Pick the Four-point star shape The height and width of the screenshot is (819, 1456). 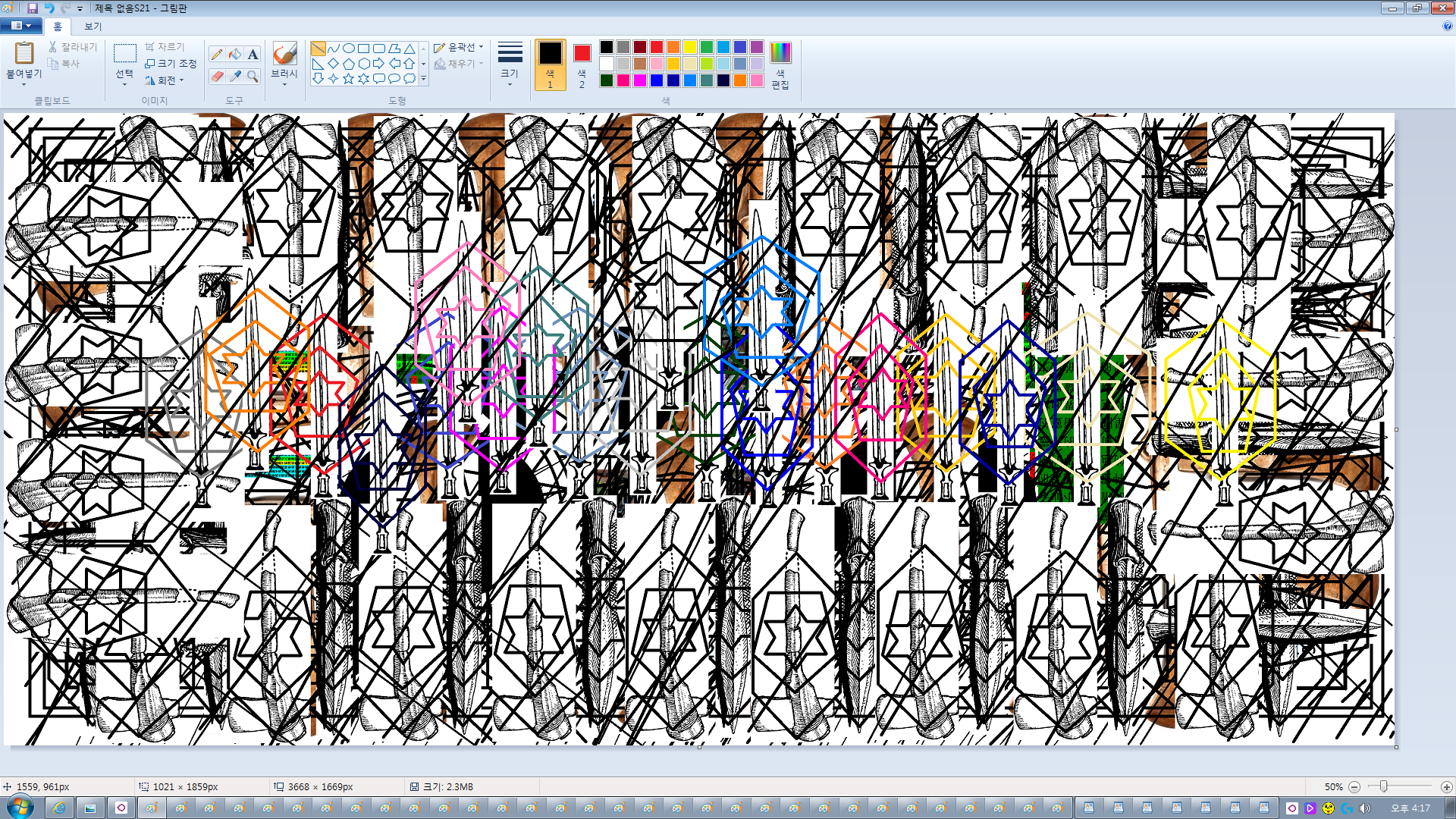[x=334, y=79]
